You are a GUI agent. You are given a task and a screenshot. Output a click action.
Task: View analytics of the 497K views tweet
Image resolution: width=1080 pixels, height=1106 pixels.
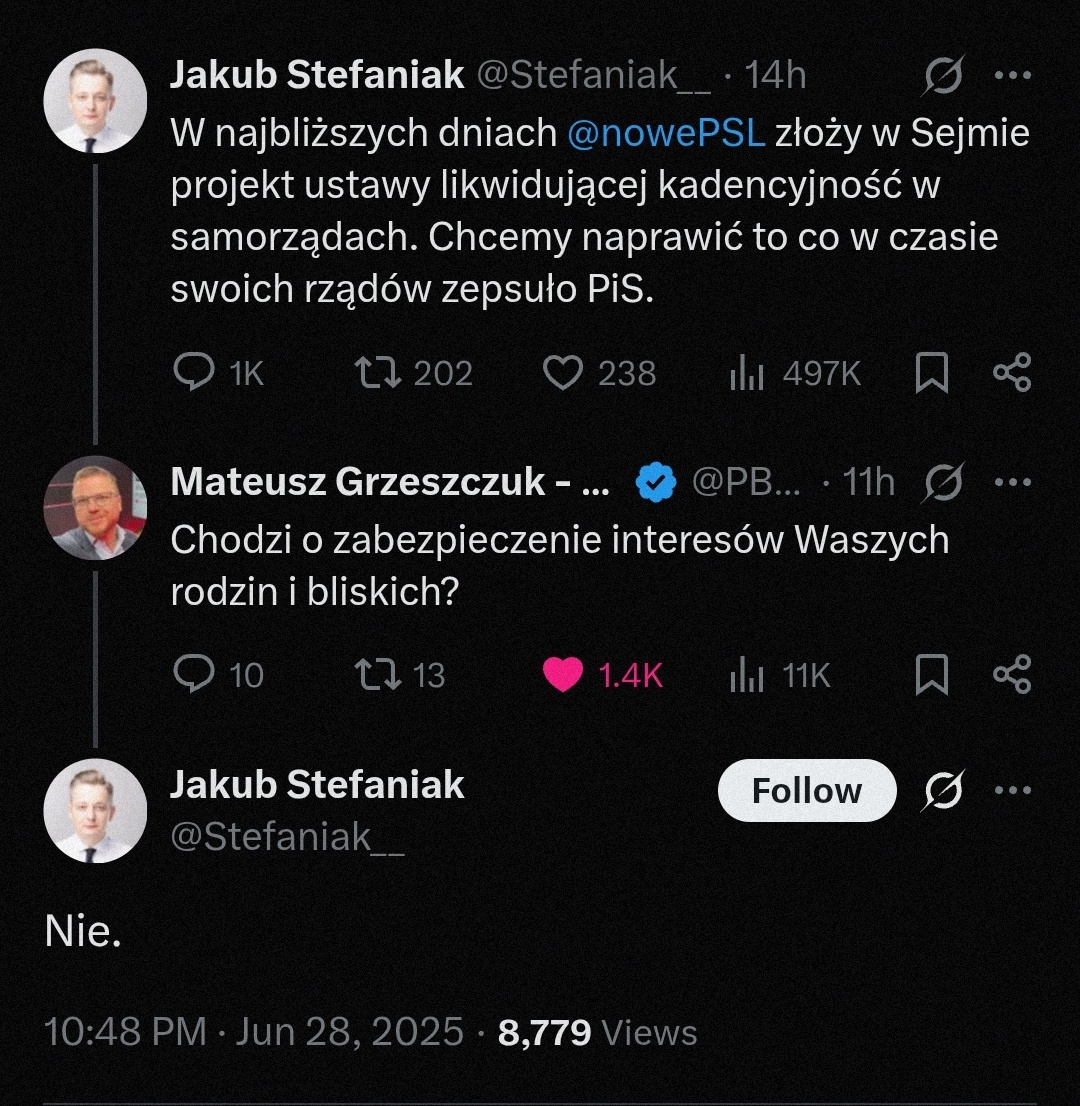(x=746, y=373)
